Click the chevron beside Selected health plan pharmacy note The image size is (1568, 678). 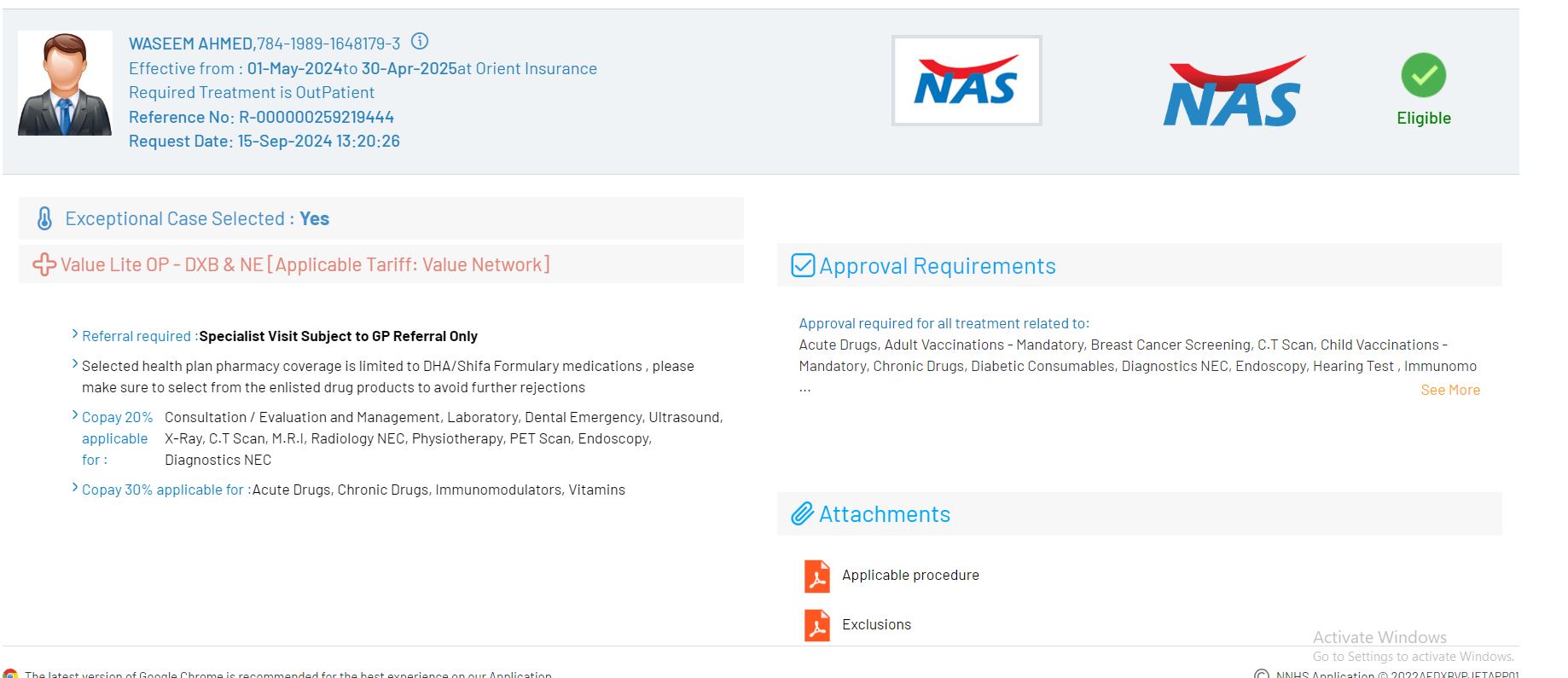[75, 364]
